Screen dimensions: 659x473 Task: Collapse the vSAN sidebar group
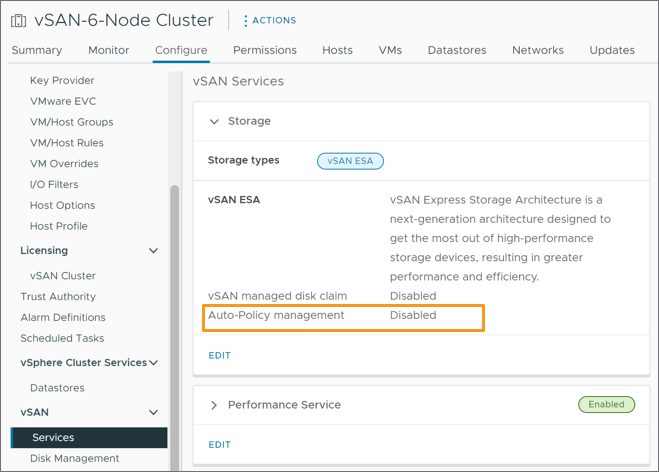point(154,412)
